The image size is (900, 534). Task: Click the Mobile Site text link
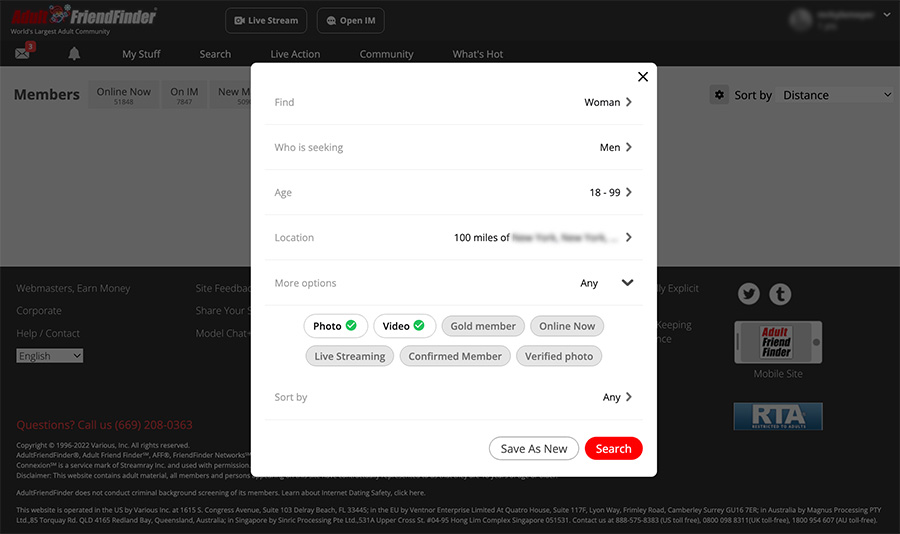(x=778, y=374)
